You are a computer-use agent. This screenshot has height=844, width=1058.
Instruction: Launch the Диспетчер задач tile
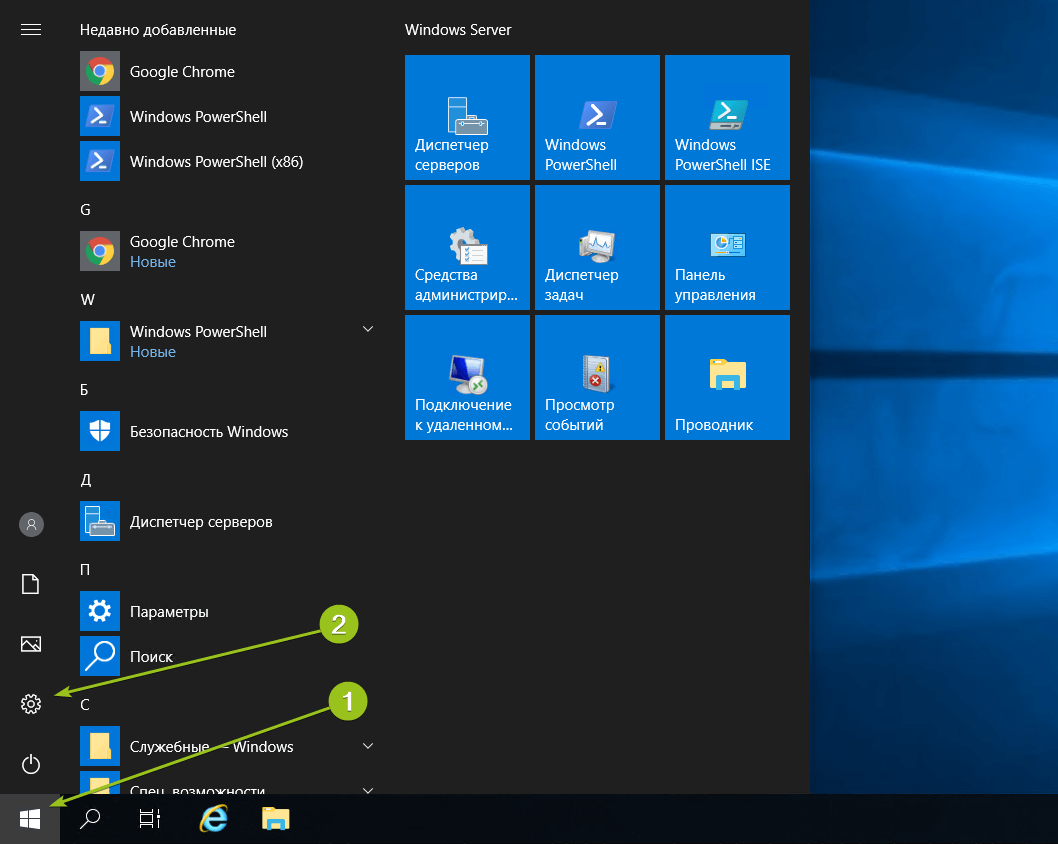tap(597, 248)
